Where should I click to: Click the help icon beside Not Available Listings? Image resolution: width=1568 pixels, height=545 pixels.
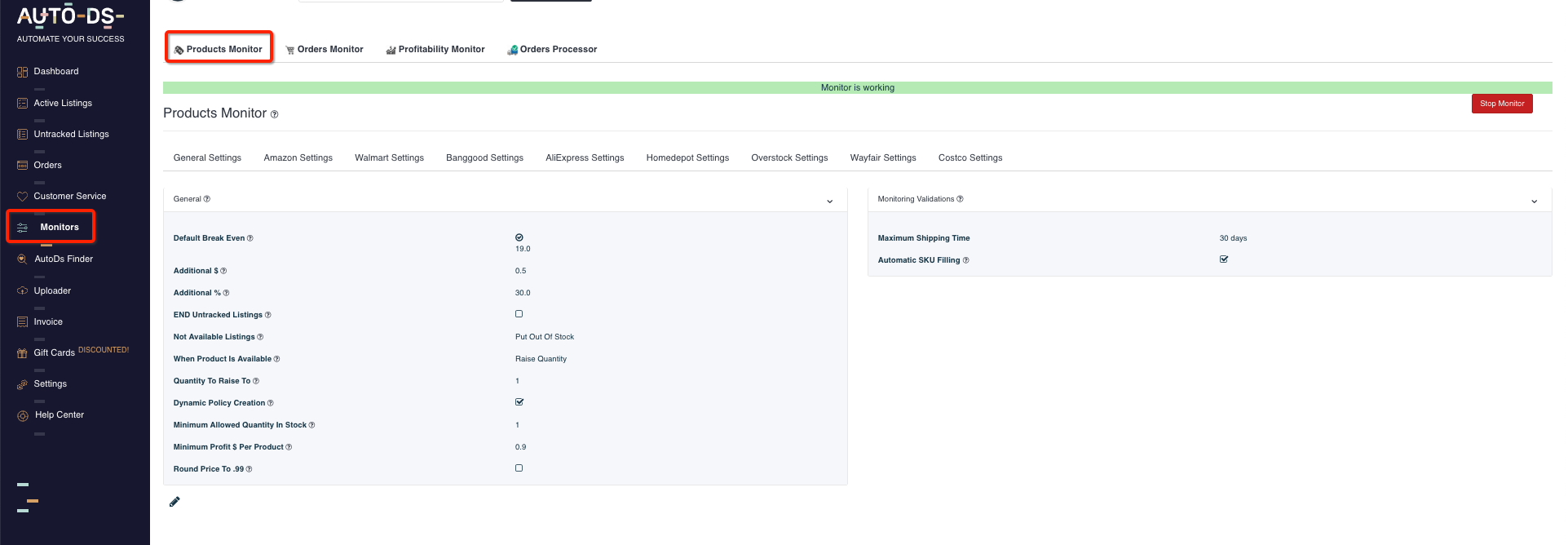(260, 337)
